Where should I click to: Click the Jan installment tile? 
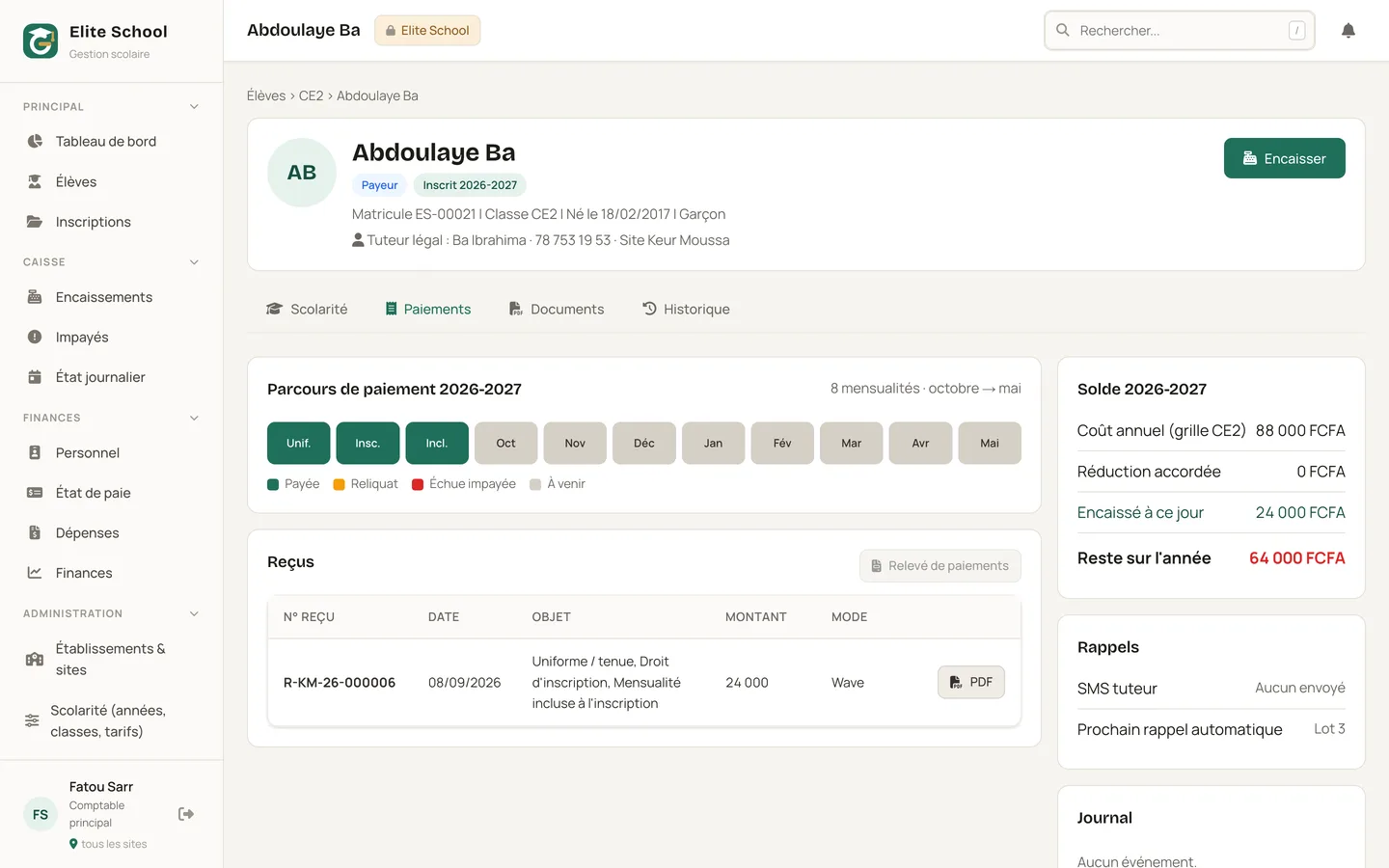(x=714, y=444)
